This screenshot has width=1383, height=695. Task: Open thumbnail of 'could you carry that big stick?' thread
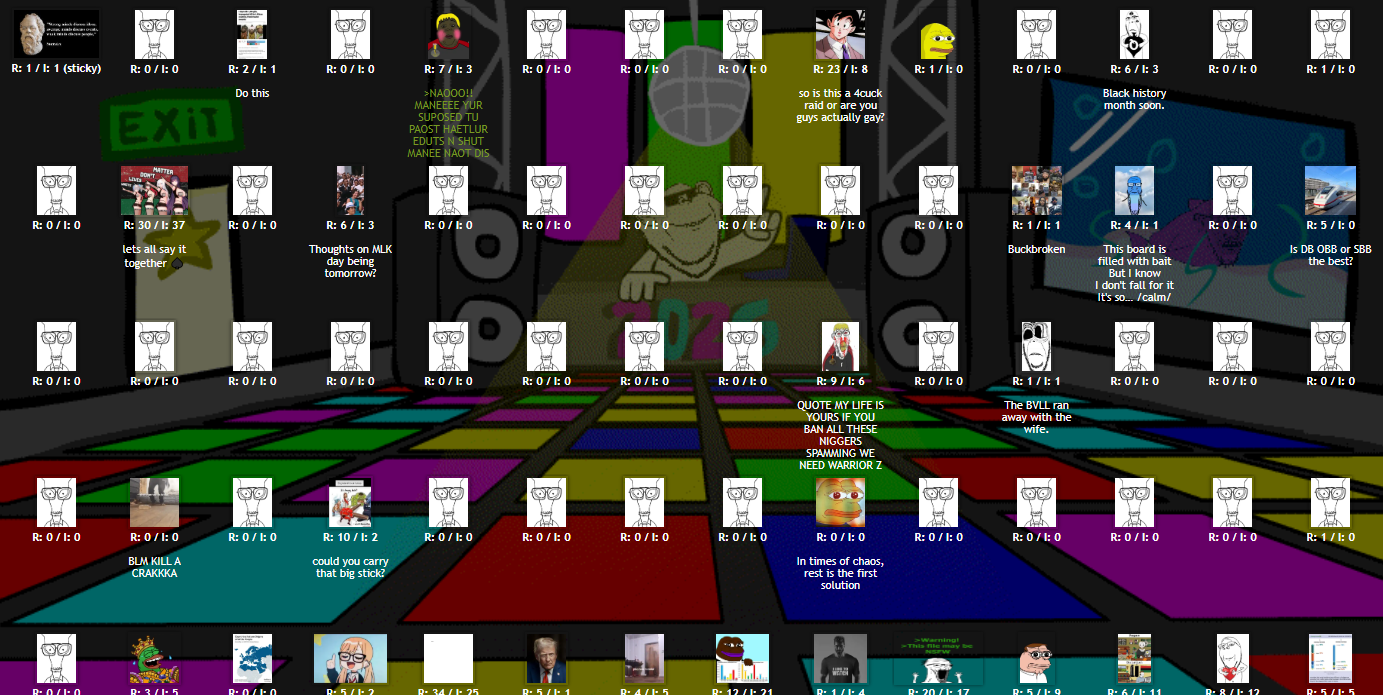coord(350,503)
